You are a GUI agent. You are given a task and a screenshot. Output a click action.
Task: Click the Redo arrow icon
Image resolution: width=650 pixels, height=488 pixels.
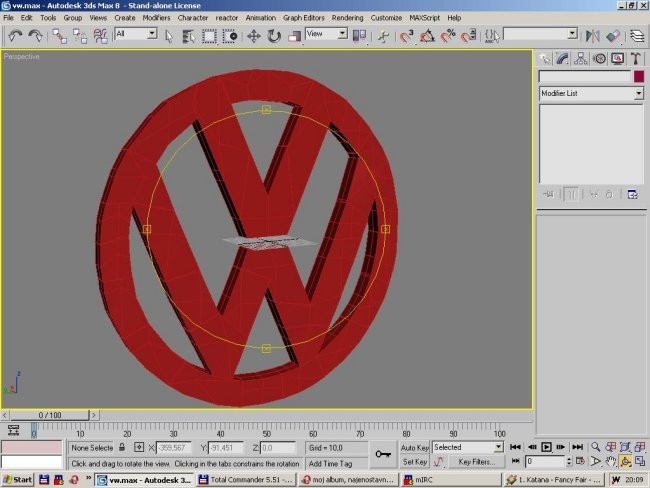click(36, 36)
